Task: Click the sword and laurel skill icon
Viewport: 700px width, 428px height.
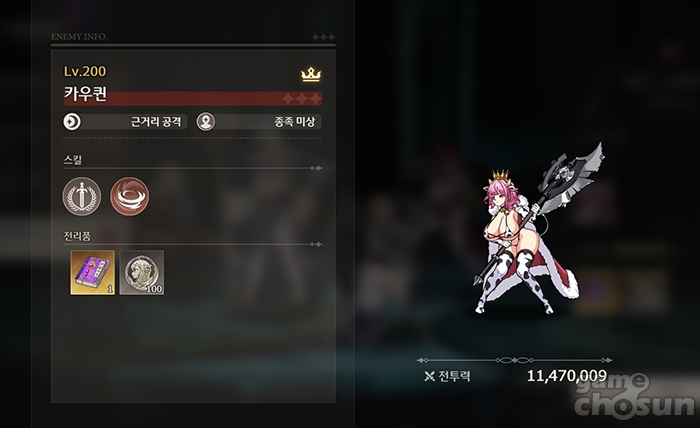Action: click(x=82, y=196)
